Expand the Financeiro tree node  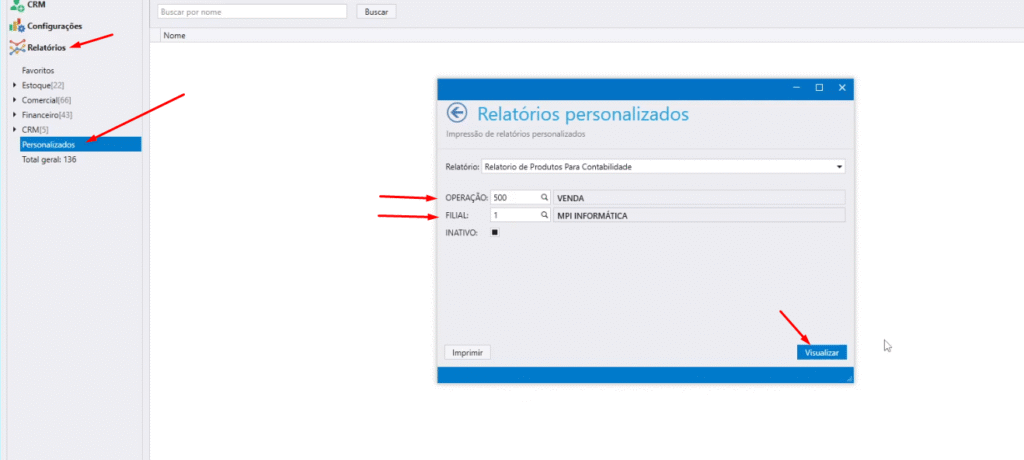pyautogui.click(x=14, y=115)
